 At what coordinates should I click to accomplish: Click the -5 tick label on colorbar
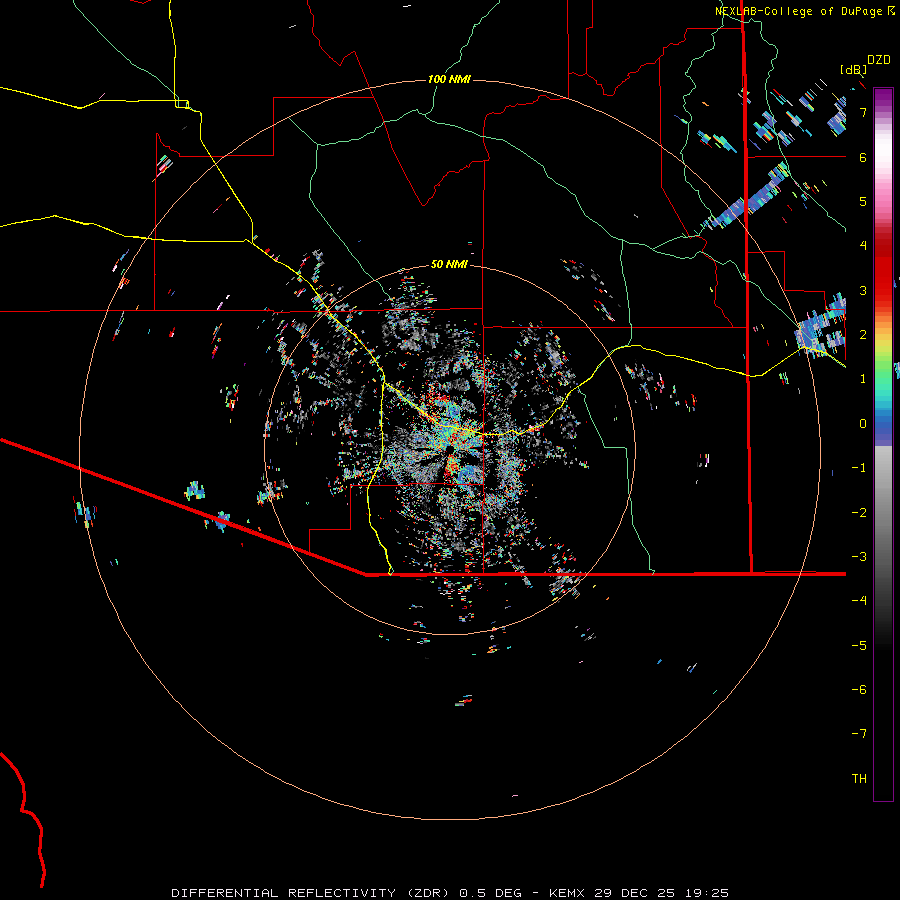[x=859, y=645]
